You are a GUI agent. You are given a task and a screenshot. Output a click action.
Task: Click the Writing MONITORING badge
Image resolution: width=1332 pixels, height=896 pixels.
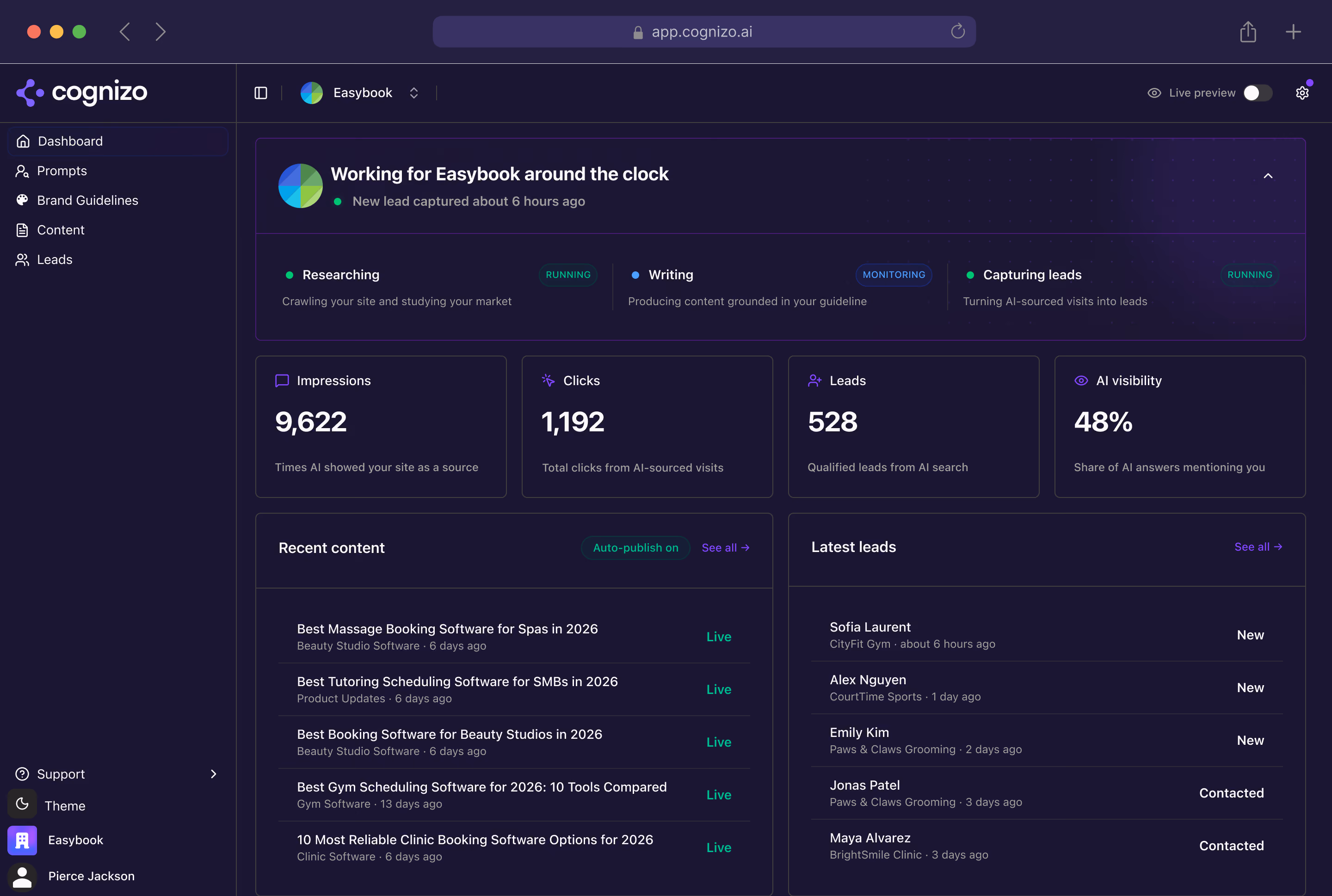point(894,275)
